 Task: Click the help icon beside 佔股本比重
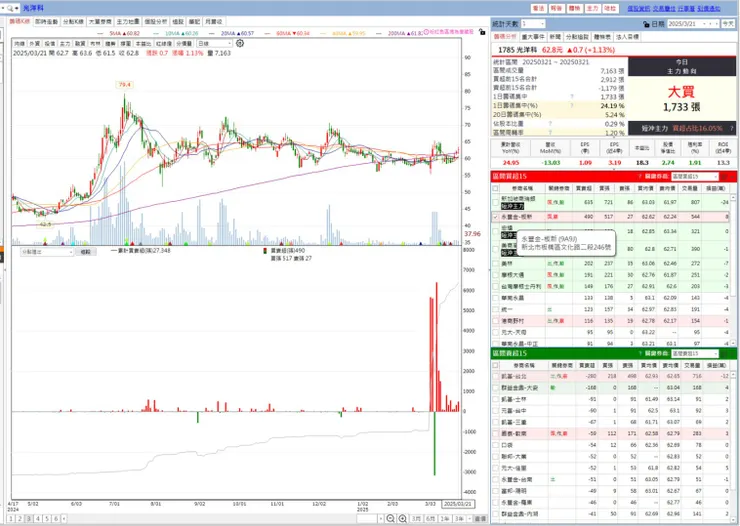pos(550,124)
